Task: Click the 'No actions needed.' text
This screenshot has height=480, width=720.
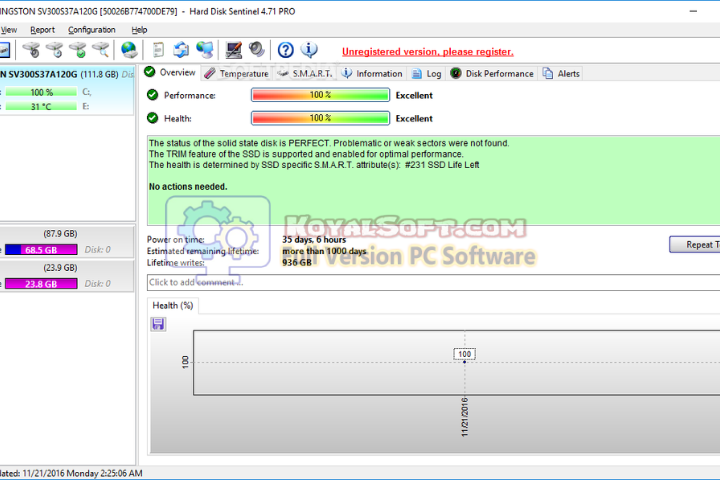Action: (x=188, y=186)
